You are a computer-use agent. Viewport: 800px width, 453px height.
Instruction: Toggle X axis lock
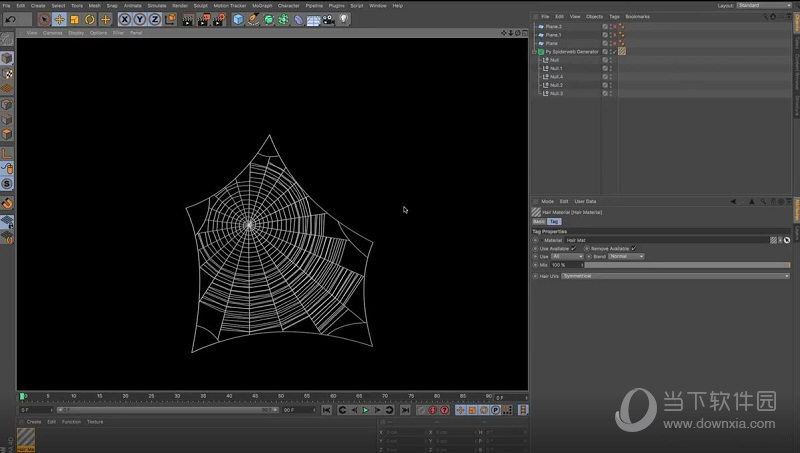point(124,19)
